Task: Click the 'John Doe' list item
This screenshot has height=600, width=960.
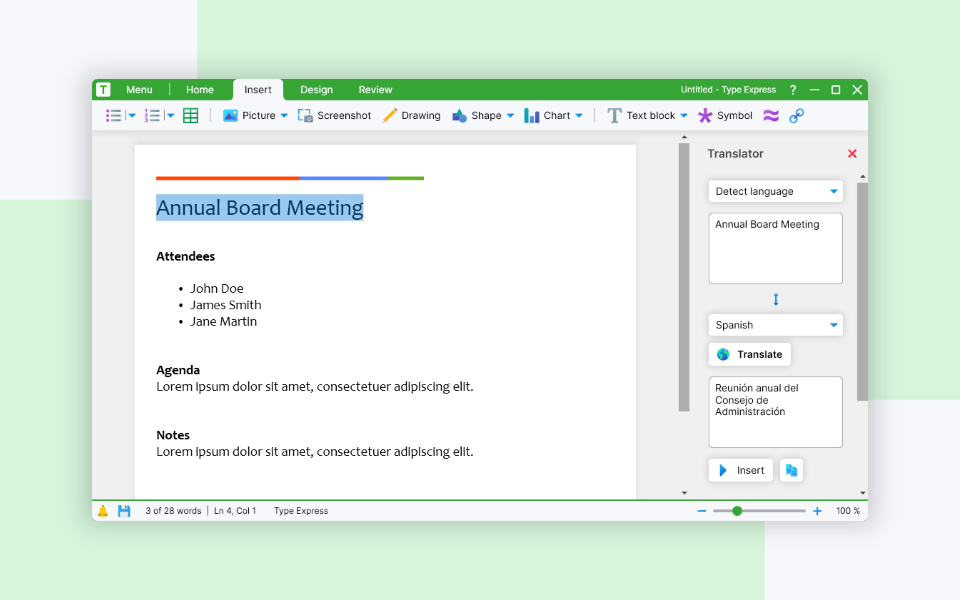Action: pyautogui.click(x=217, y=288)
